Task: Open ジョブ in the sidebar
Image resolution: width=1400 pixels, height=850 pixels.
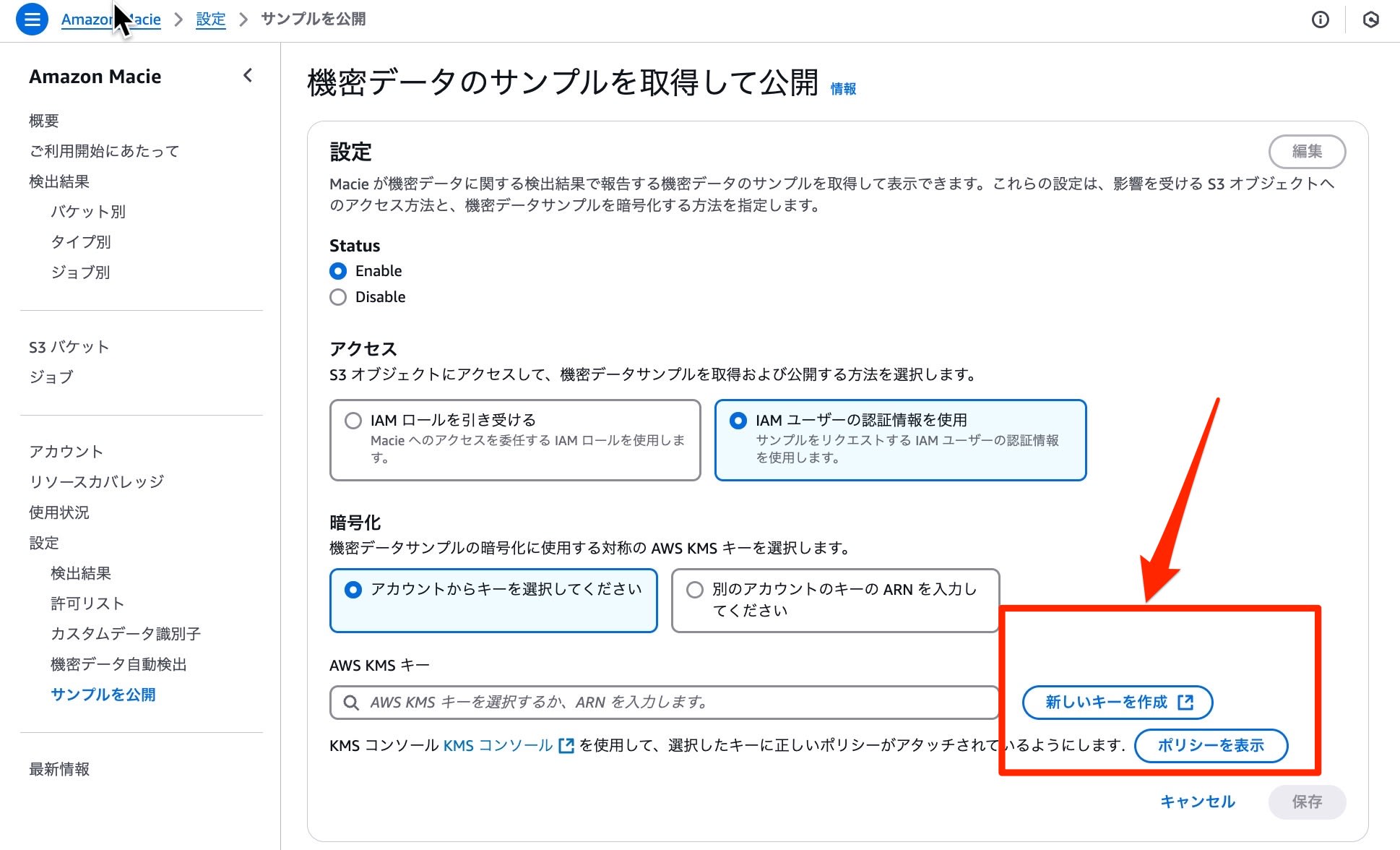Action: [51, 377]
